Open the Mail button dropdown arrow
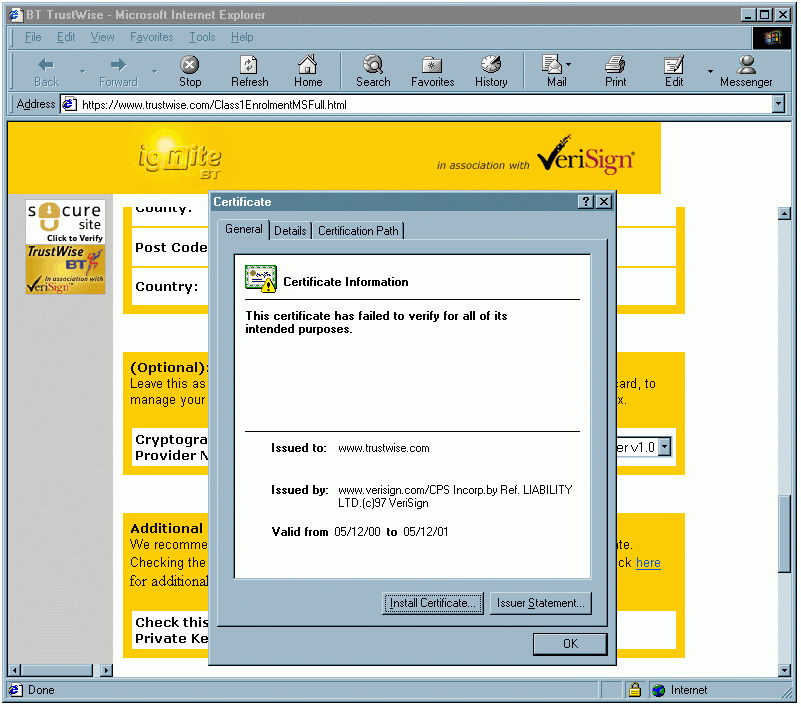The height and width of the screenshot is (707, 801). coord(569,65)
